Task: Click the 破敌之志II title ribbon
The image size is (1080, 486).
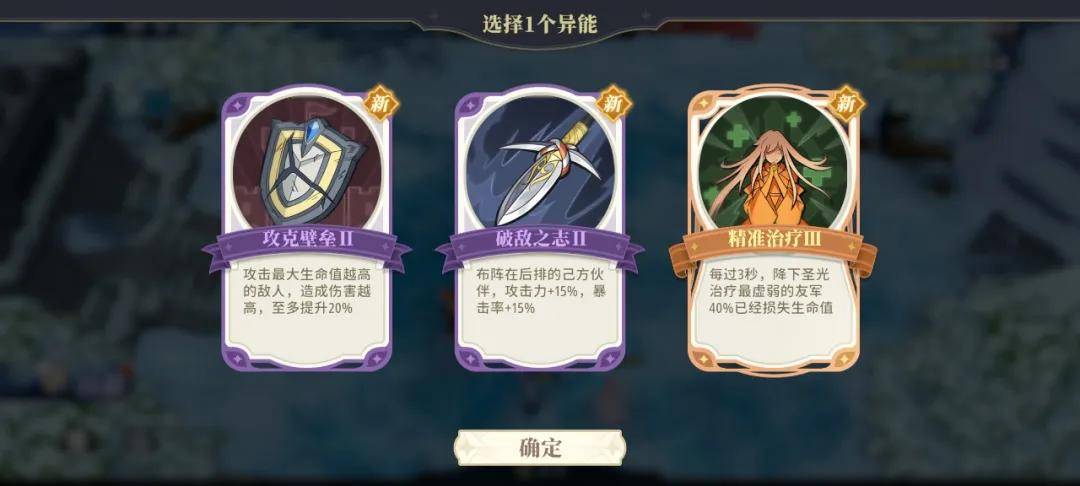Action: 540,244
